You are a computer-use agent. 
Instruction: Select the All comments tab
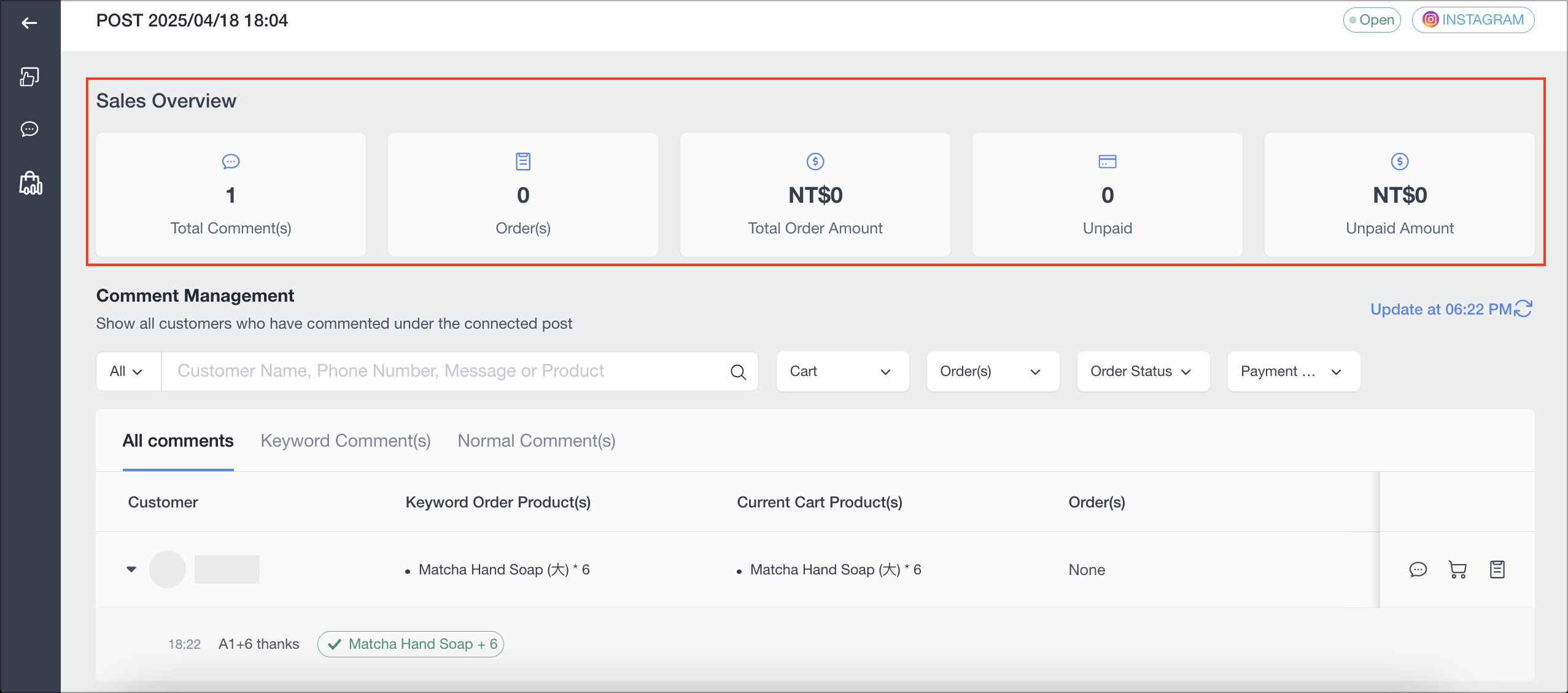178,440
